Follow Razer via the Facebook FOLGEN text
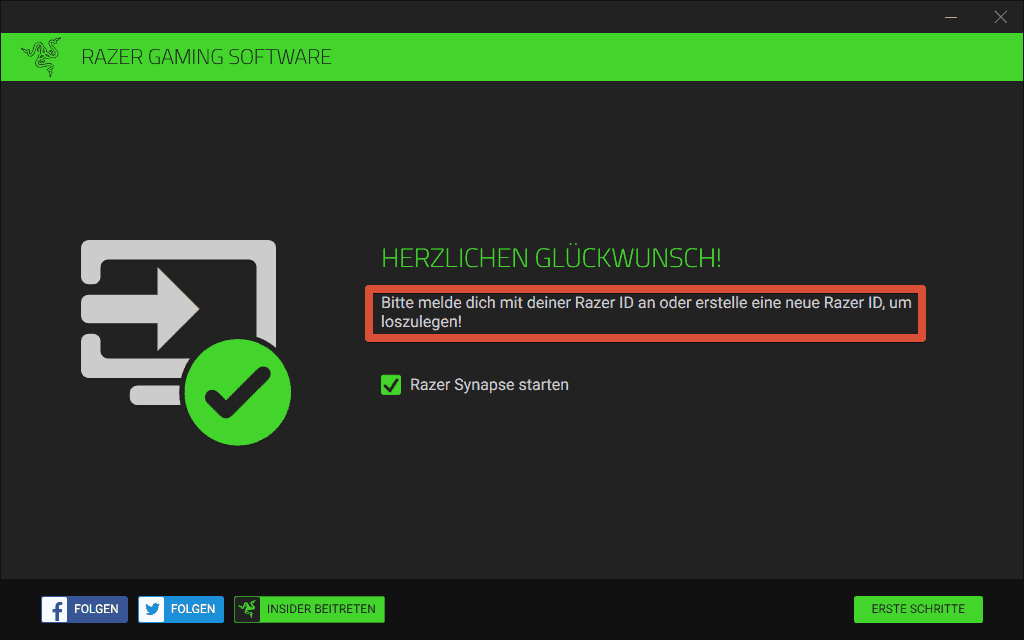Image resolution: width=1024 pixels, height=640 pixels. point(96,609)
